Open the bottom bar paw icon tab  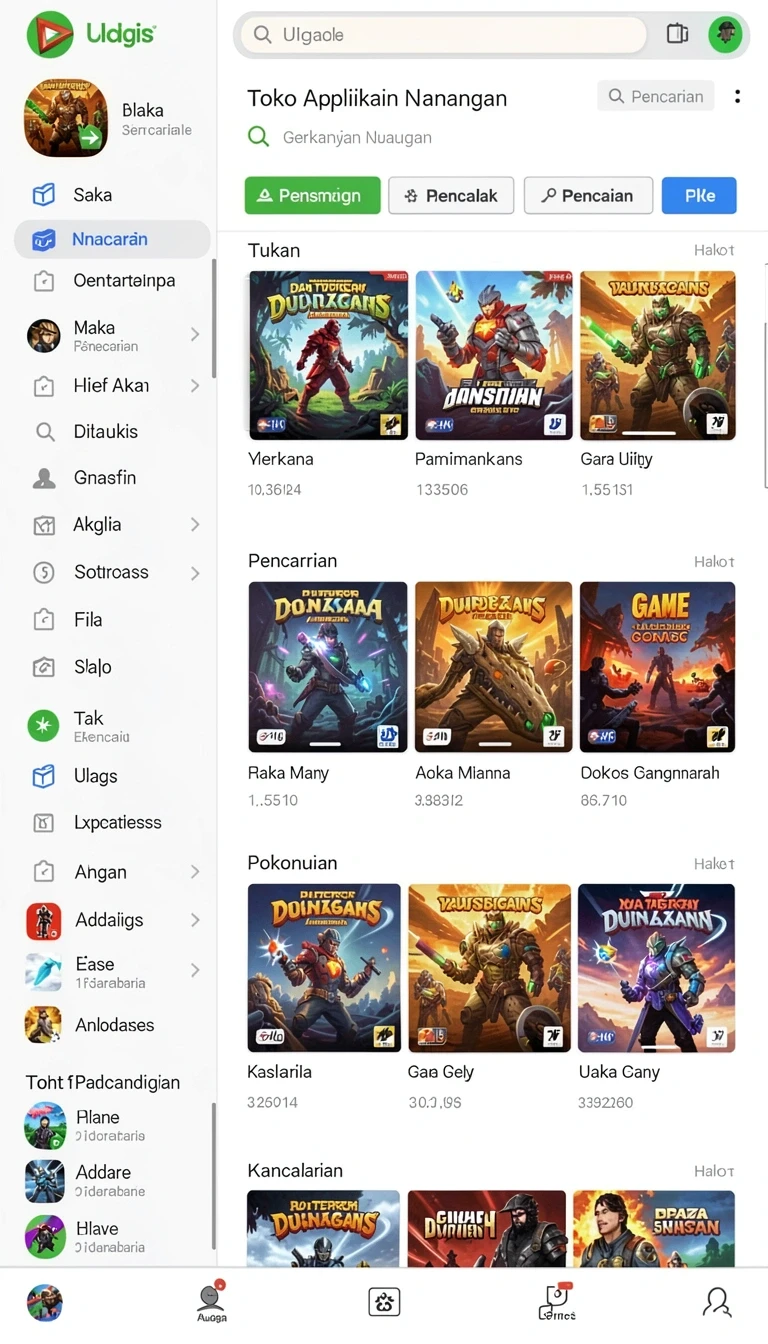(384, 1301)
